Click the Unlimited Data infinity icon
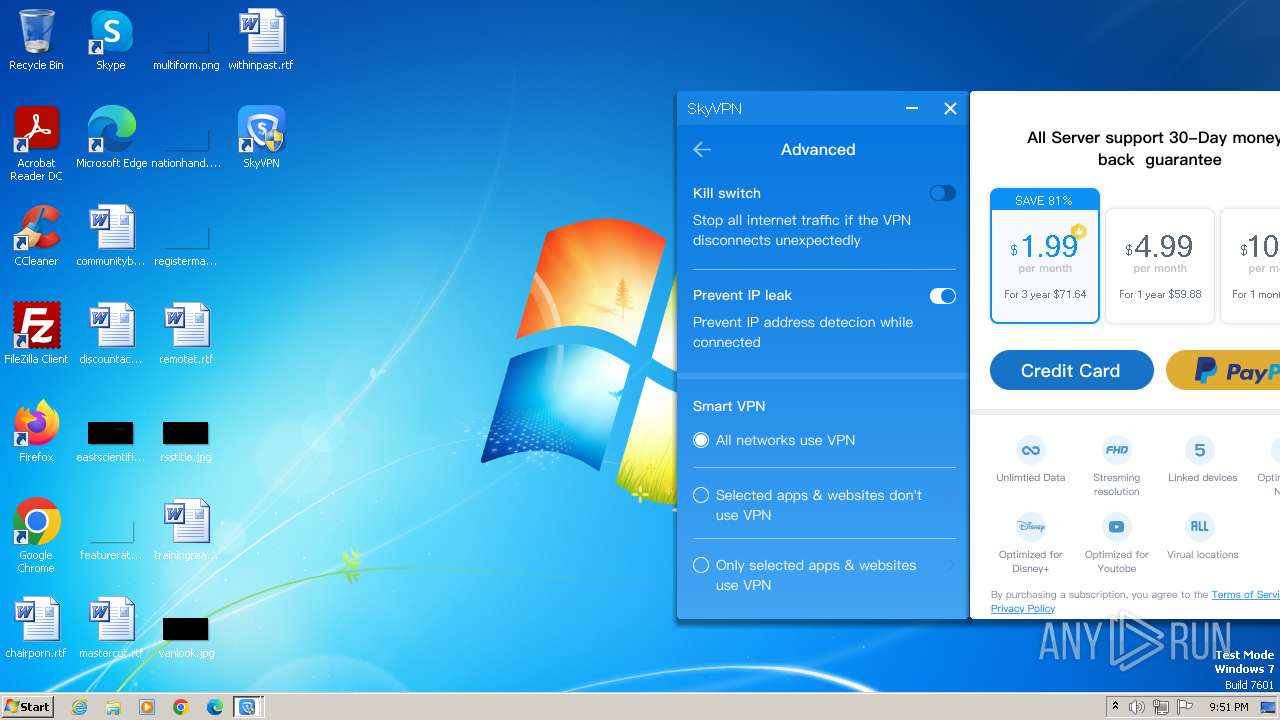1280x720 pixels. [1030, 449]
